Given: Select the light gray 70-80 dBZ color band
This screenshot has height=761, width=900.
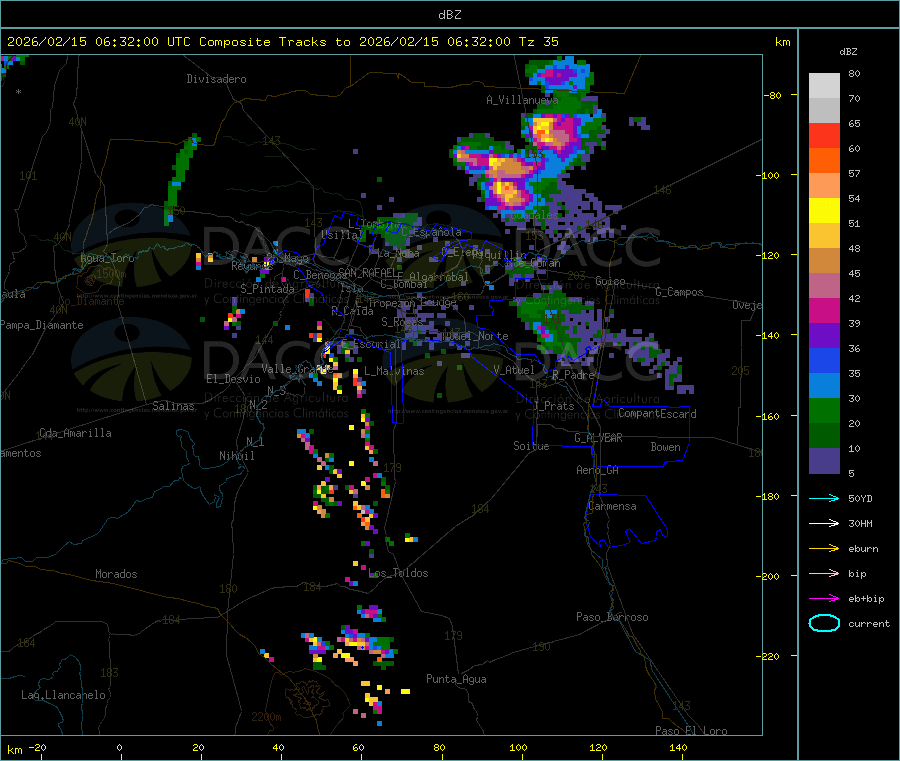Looking at the screenshot, I should 824,86.
